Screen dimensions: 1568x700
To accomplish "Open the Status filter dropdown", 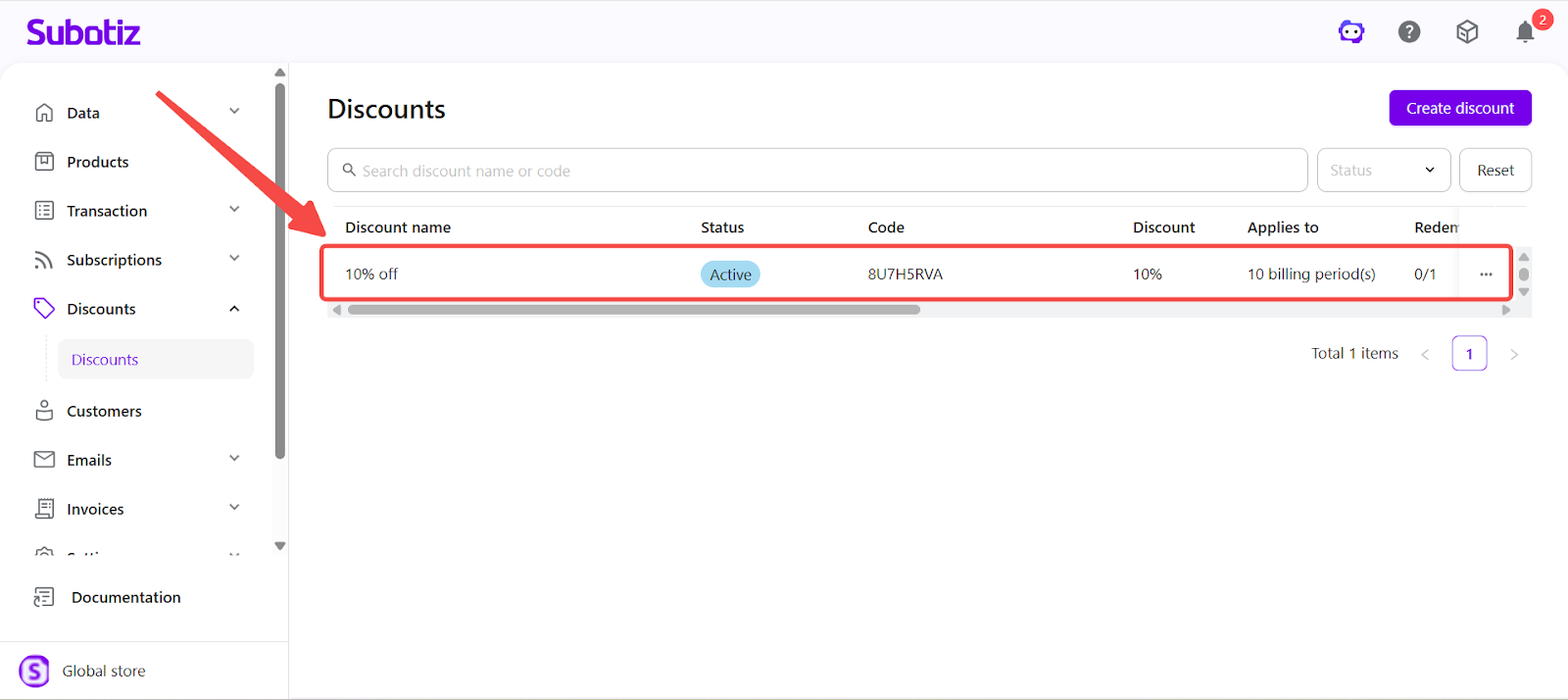I will [x=1382, y=171].
